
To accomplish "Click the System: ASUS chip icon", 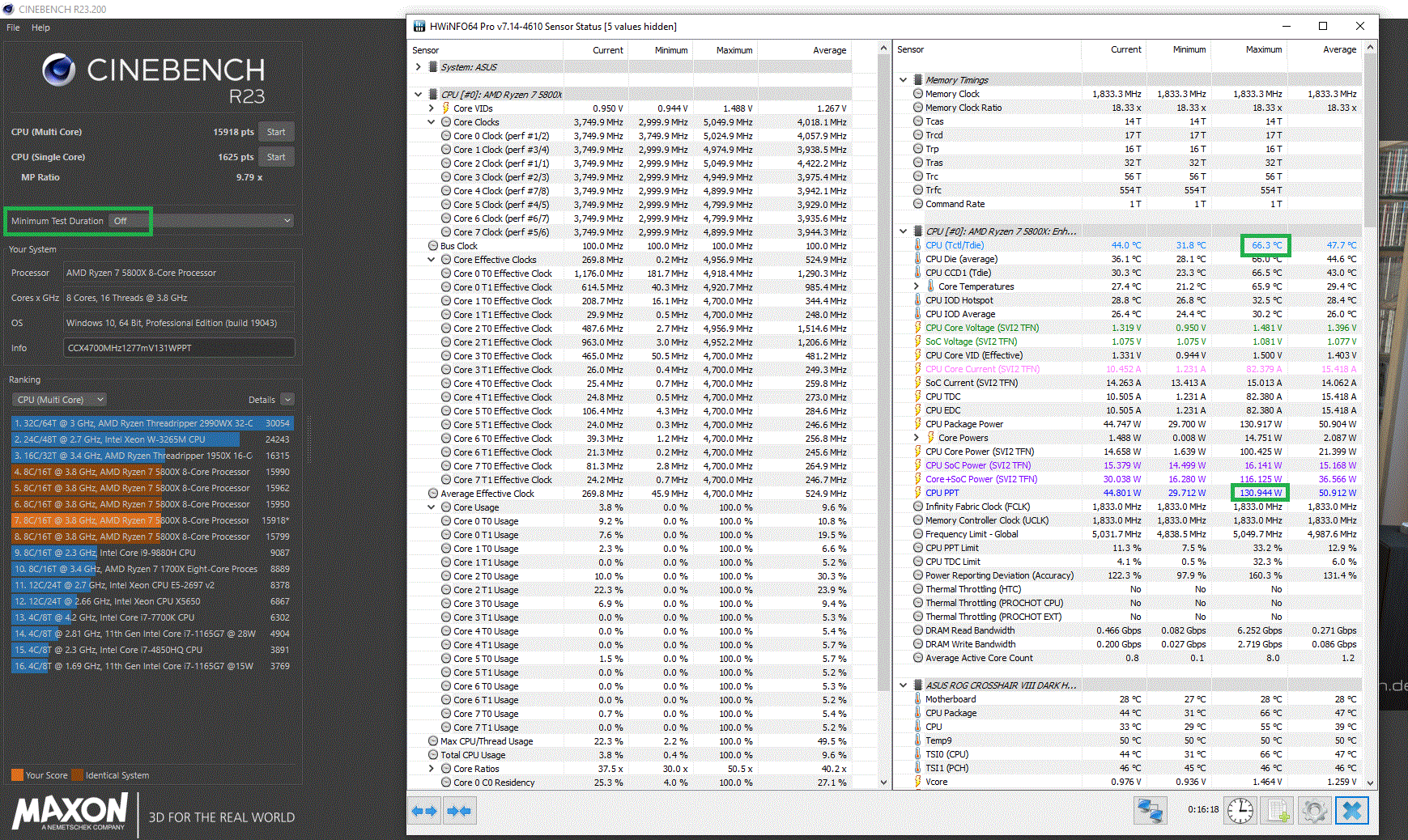I will tap(433, 67).
